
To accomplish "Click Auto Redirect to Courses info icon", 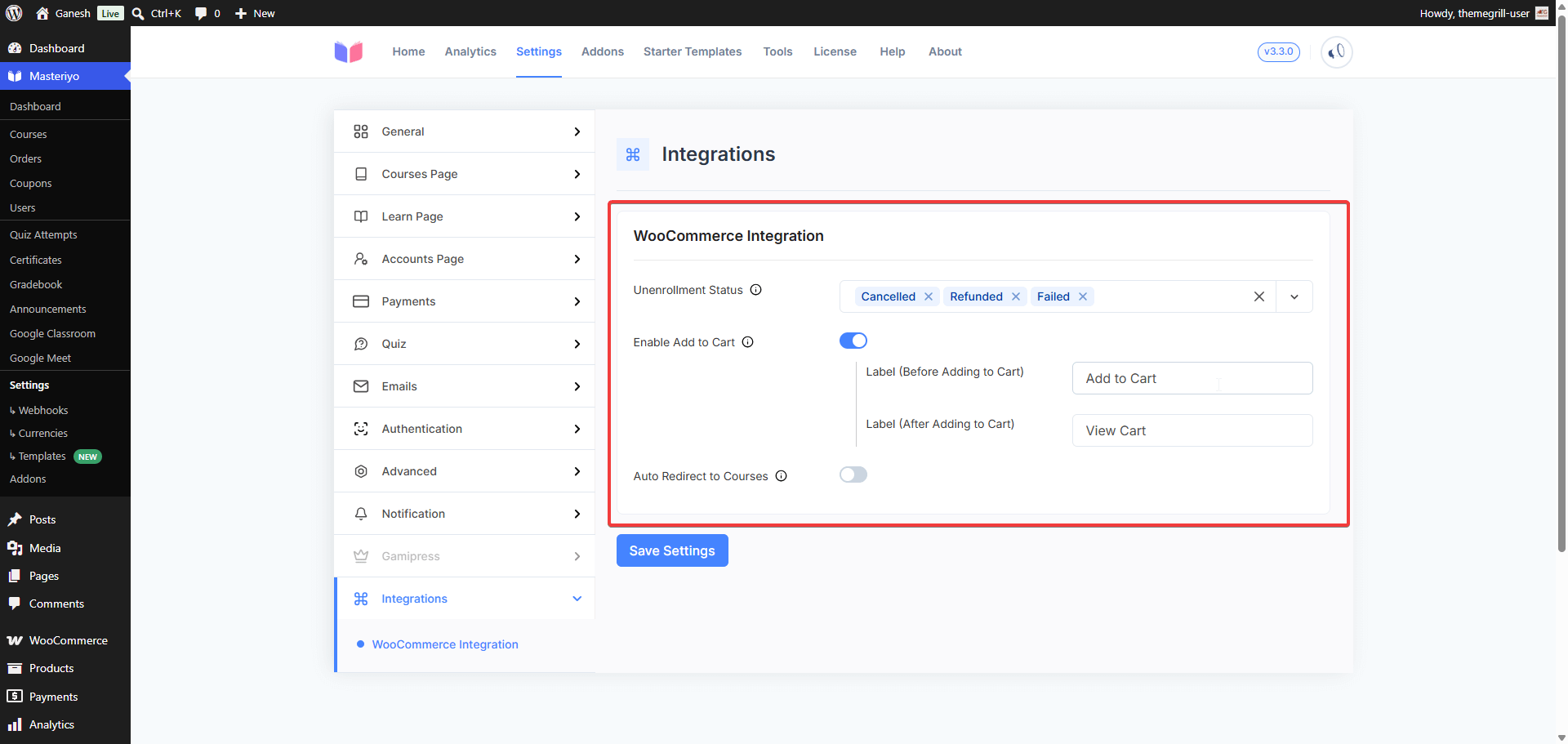I will [782, 476].
